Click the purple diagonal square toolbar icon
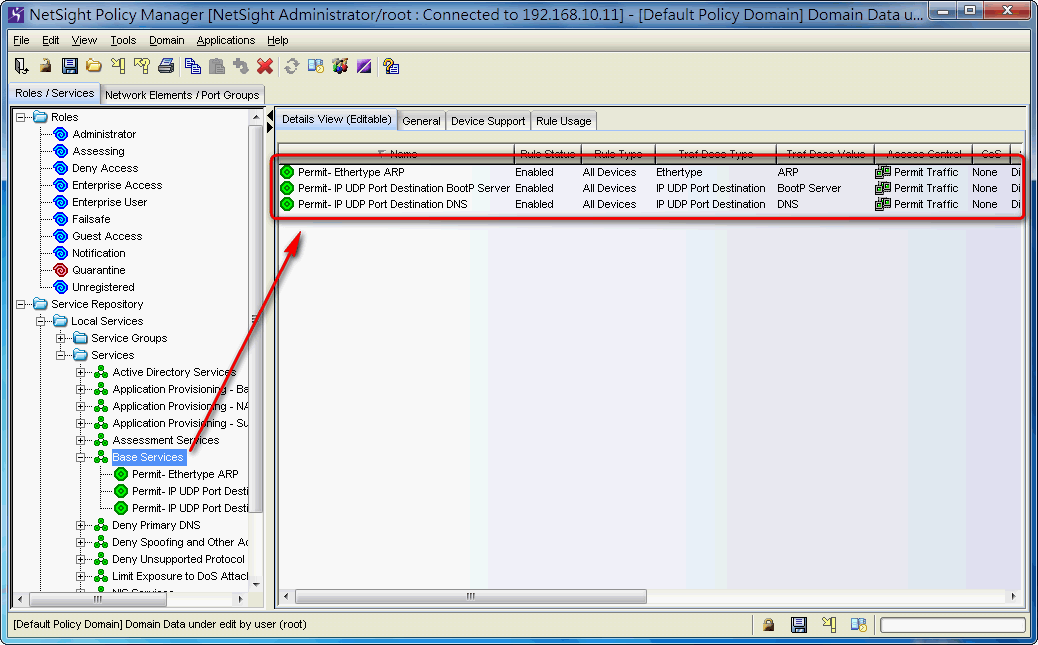The width and height of the screenshot is (1038, 645). coord(364,66)
